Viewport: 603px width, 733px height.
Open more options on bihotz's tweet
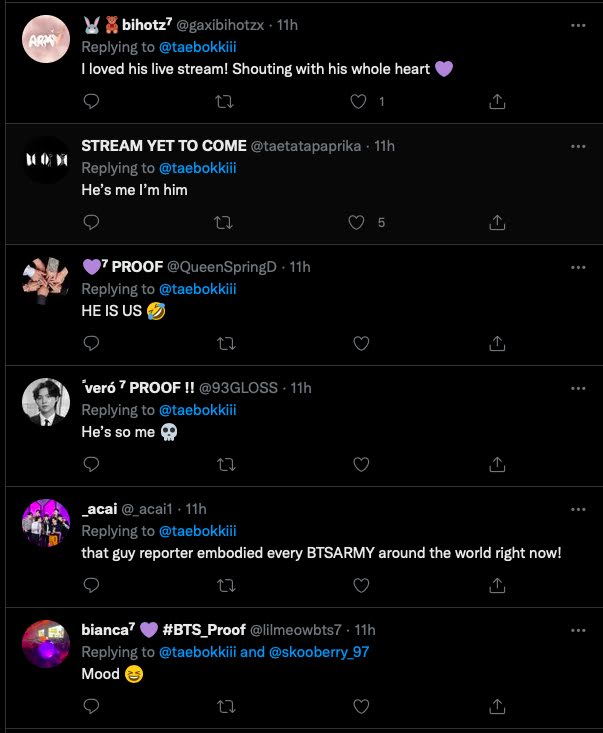pyautogui.click(x=577, y=25)
